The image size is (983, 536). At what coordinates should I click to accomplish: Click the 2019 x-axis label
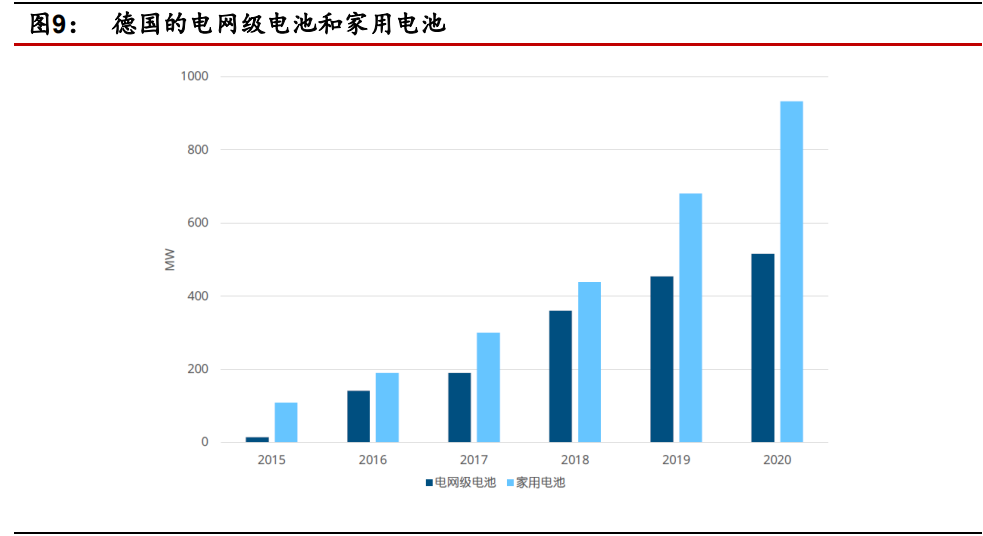click(x=676, y=460)
